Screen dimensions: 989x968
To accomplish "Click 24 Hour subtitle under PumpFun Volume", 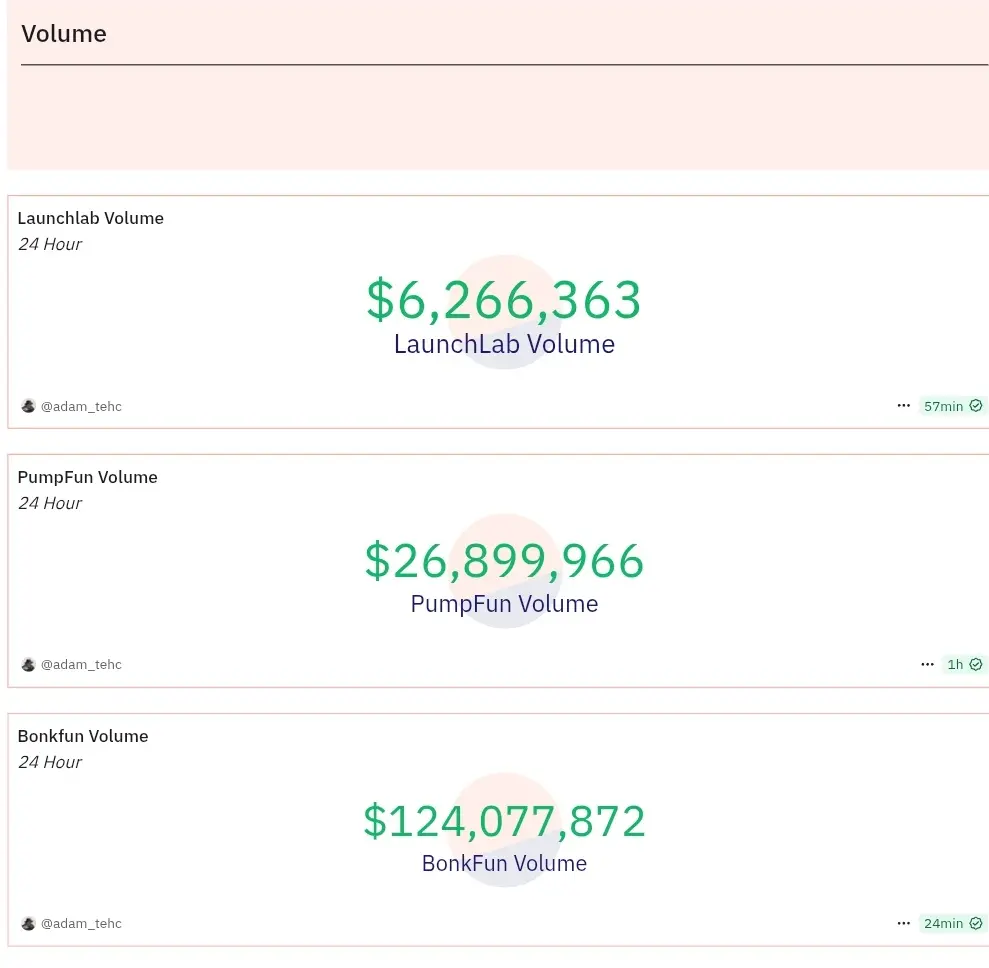I will tap(50, 503).
